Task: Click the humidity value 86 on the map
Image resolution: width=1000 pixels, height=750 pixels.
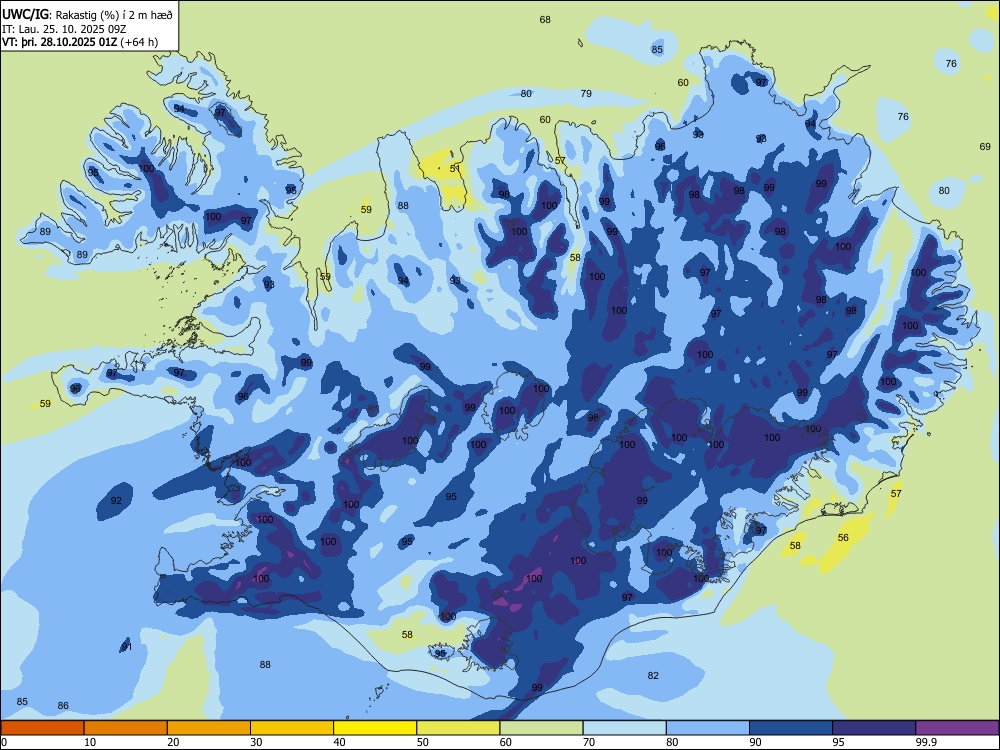Action: pos(63,706)
